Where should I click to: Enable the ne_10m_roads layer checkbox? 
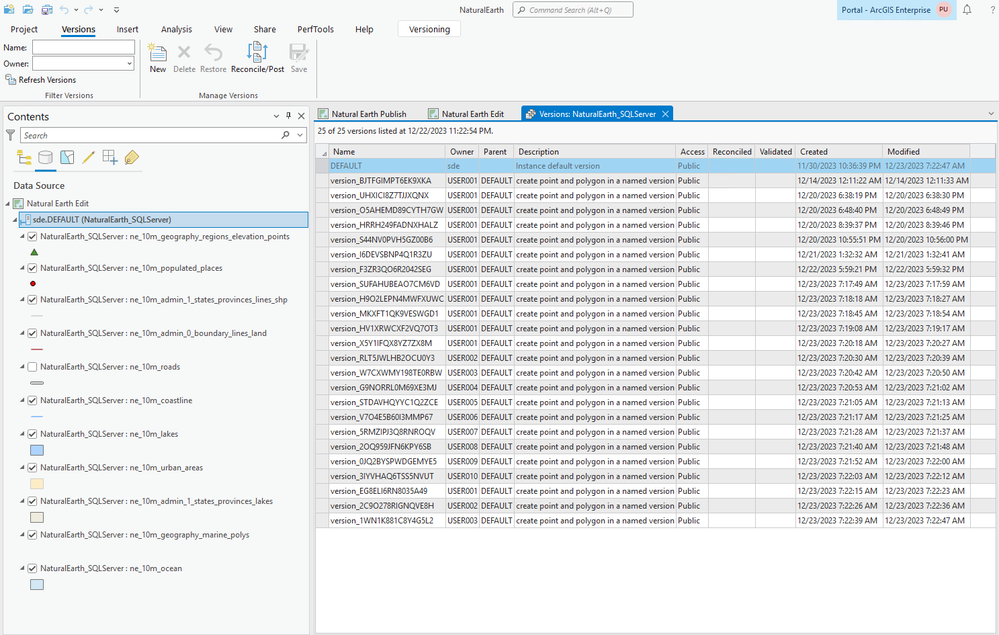click(x=32, y=367)
